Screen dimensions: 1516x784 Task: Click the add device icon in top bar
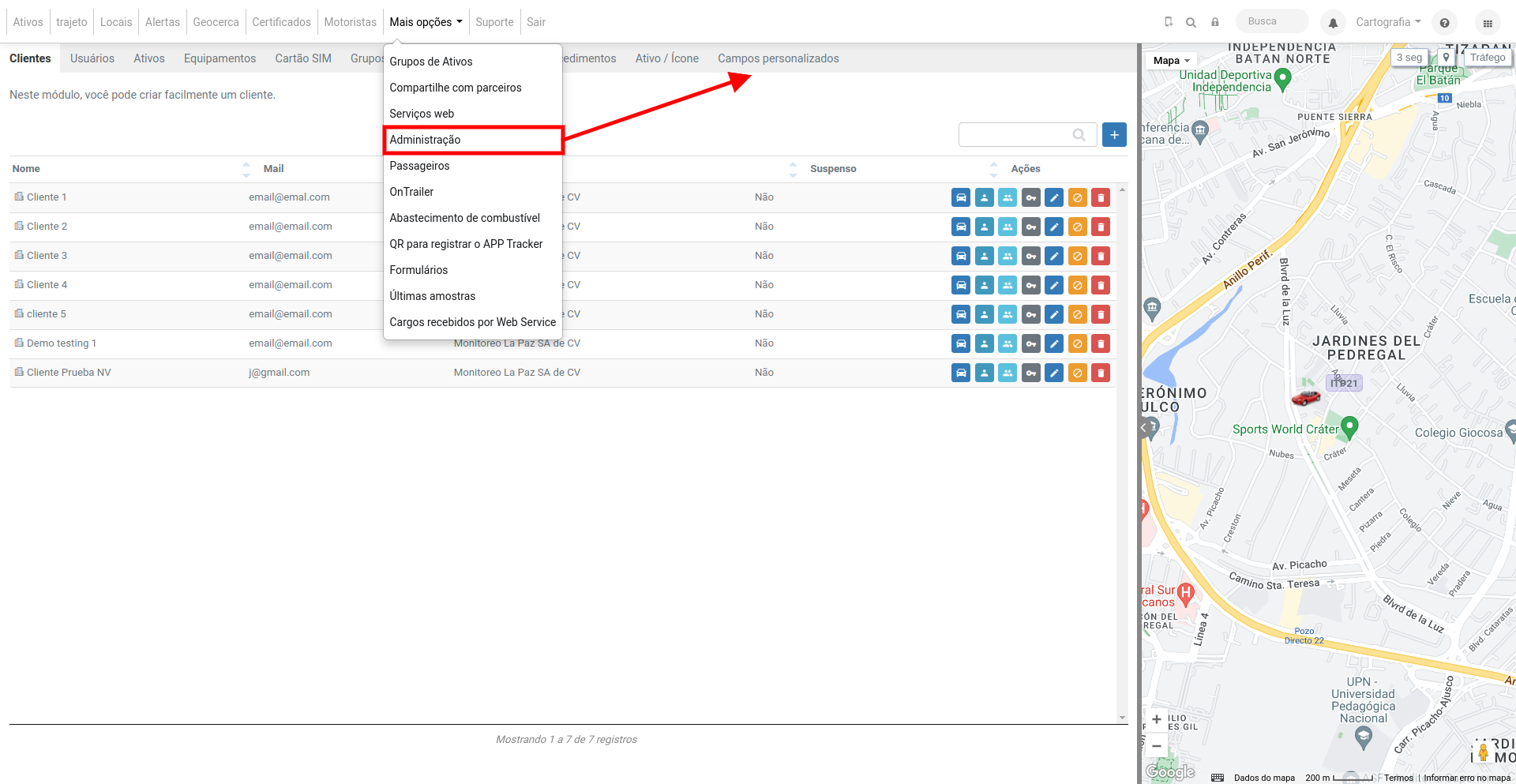(x=1169, y=22)
